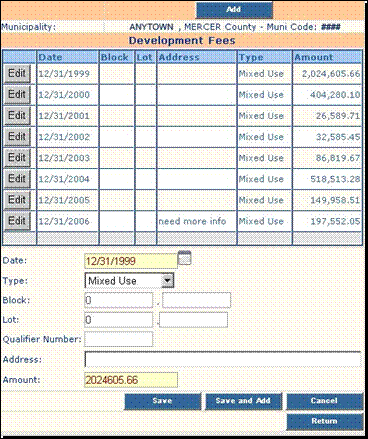Click the Development Fees heading
Image resolution: width=368 pixels, height=439 pixels.
[x=182, y=41]
